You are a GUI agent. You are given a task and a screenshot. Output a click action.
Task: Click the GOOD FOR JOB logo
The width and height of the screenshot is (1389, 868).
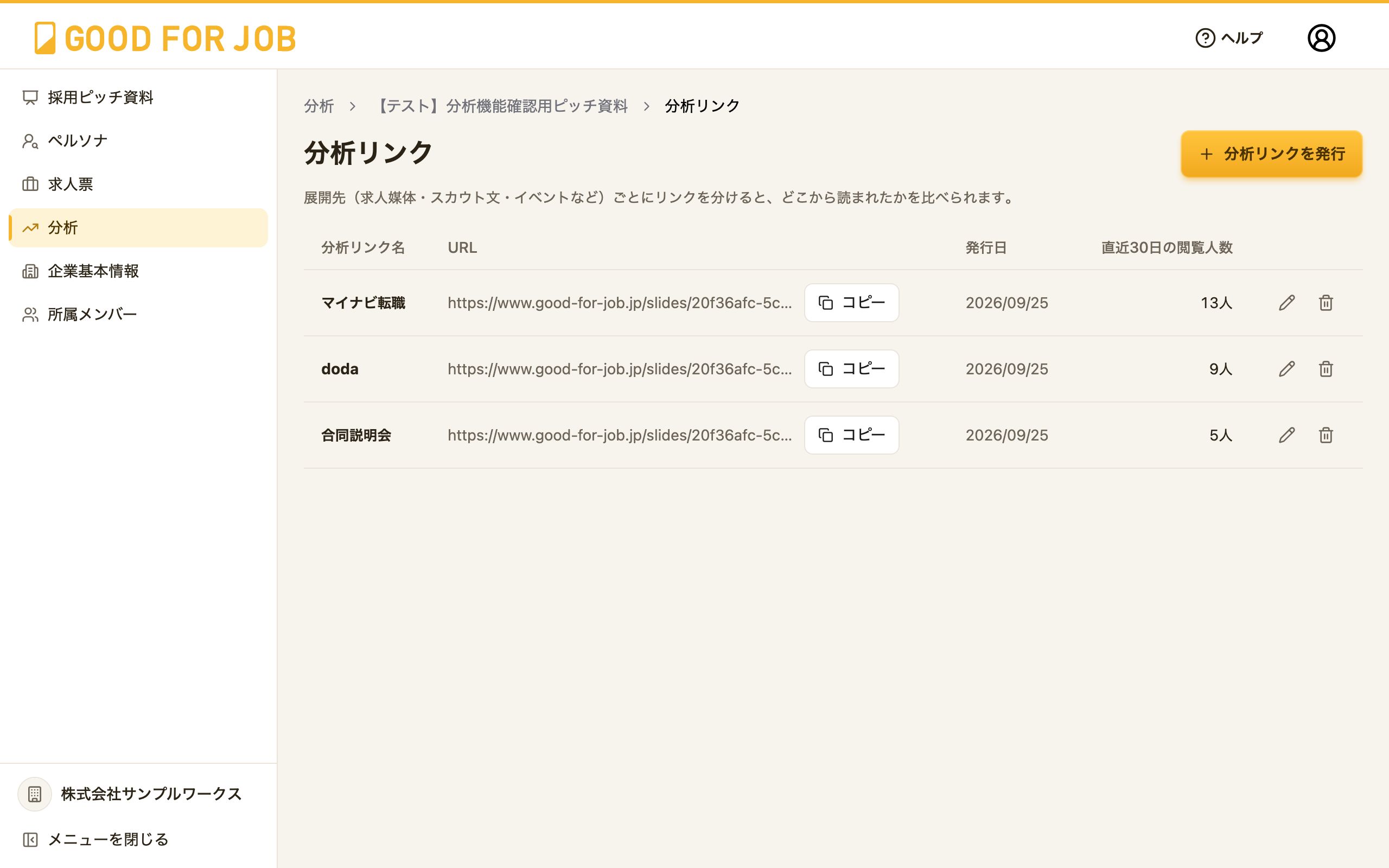[x=165, y=38]
